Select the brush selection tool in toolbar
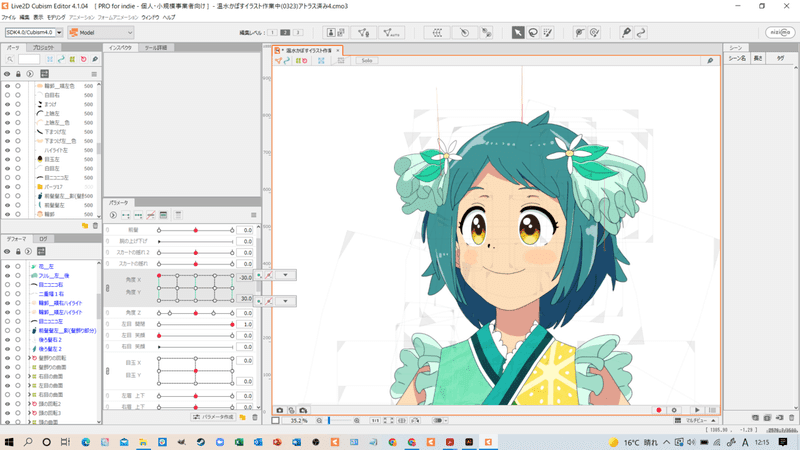 (548, 33)
